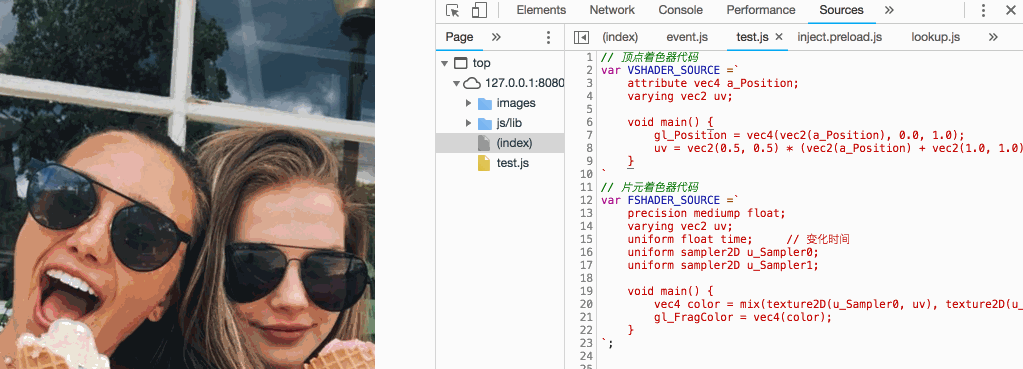Image resolution: width=1023 pixels, height=369 pixels.
Task: Click 'uniform sampler2D u_Sampler0;' line
Action: click(722, 252)
